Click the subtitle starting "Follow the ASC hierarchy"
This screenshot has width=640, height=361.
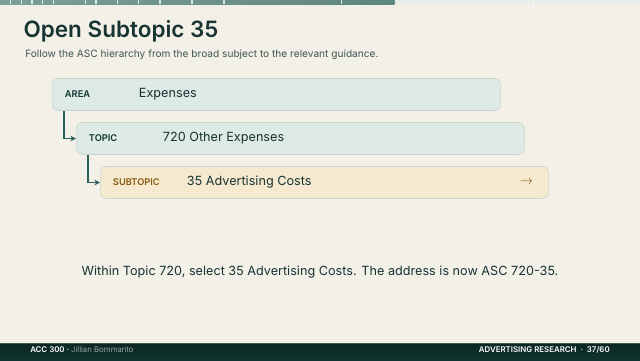[202, 53]
